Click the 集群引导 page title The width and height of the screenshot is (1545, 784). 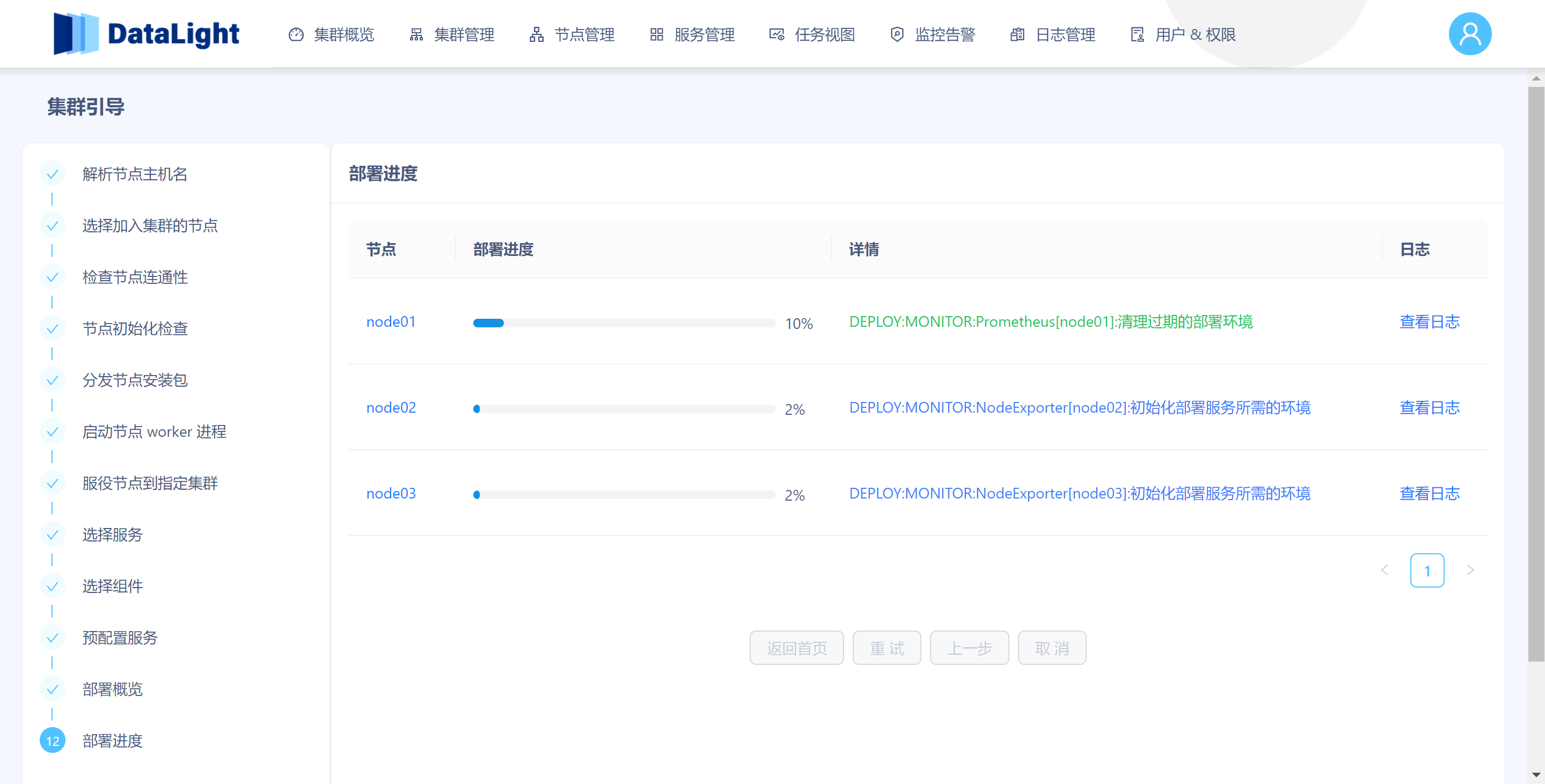click(x=86, y=107)
